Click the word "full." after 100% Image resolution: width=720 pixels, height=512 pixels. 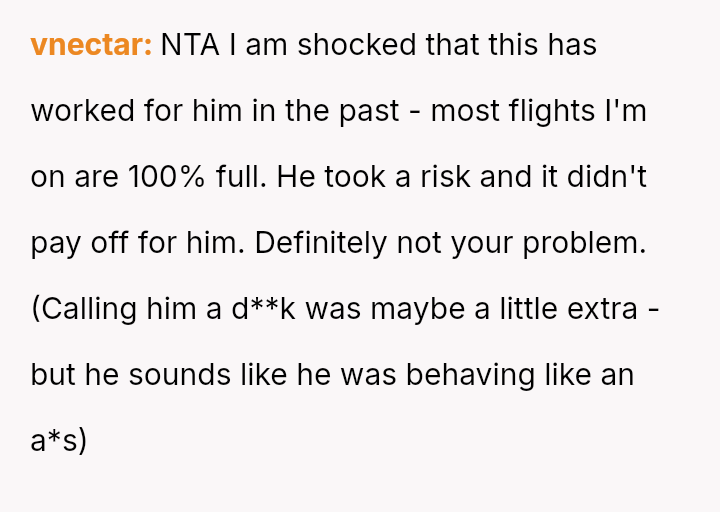coord(241,178)
